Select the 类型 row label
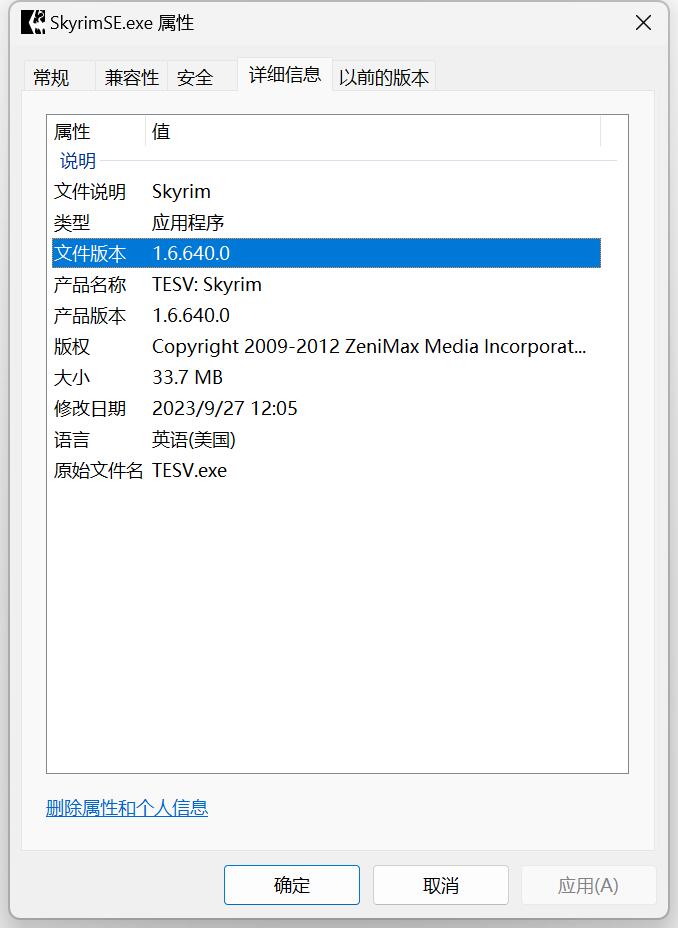Screen dimensions: 678x928 tap(72, 223)
